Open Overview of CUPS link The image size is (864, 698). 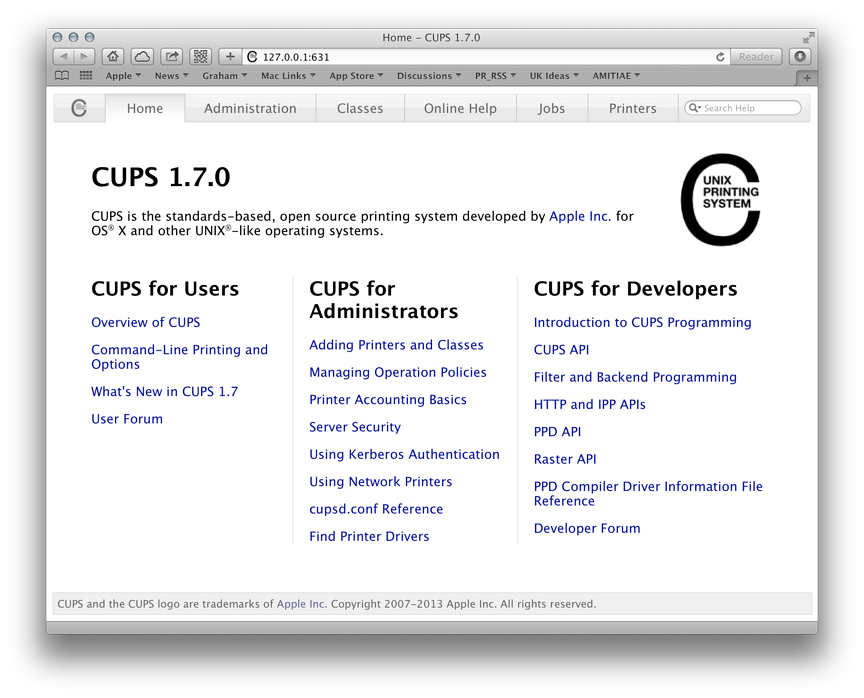(x=145, y=322)
